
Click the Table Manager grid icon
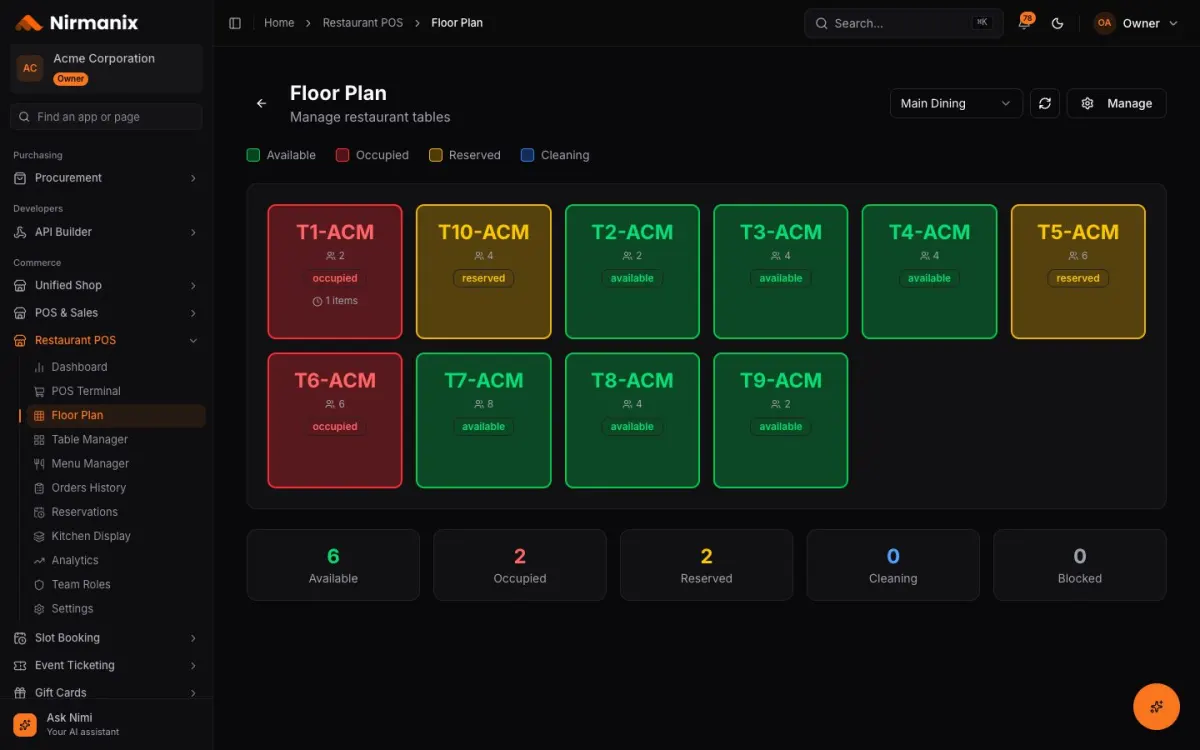point(40,440)
